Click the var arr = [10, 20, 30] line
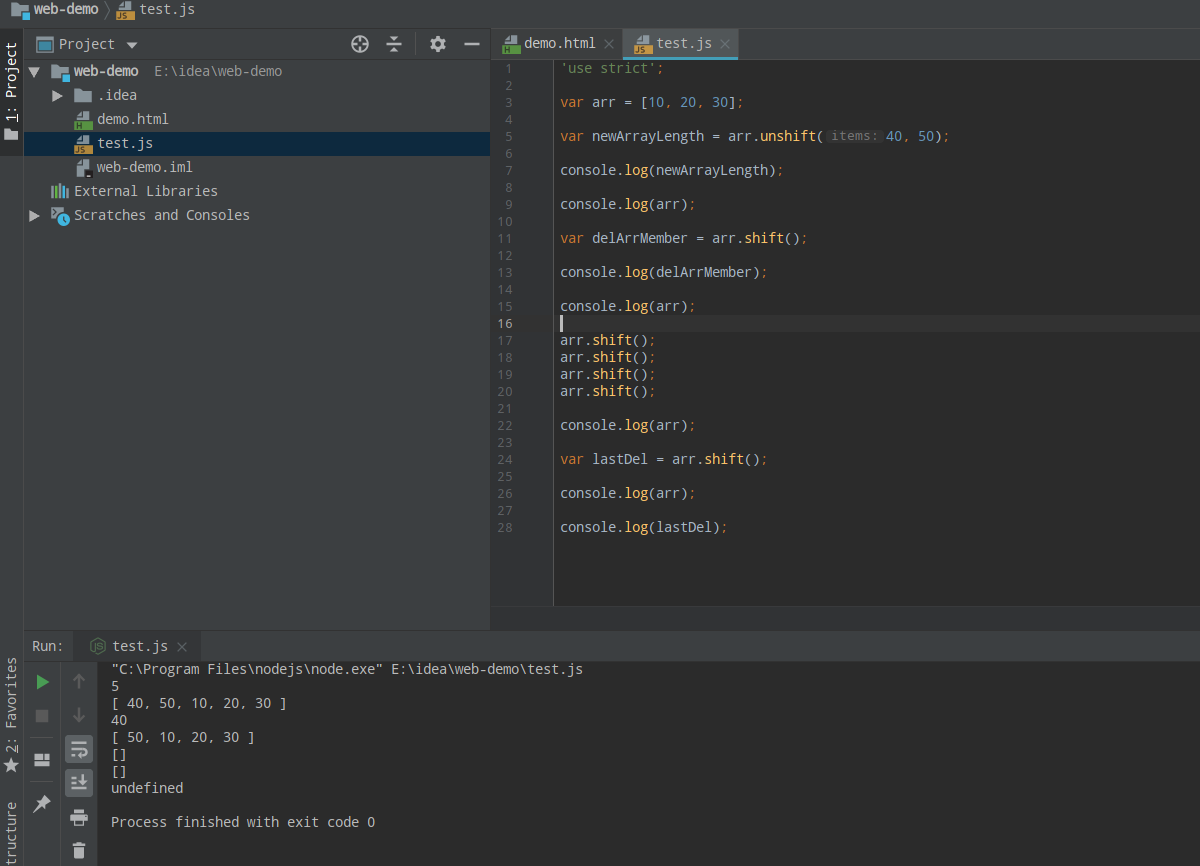This screenshot has height=866, width=1200. tap(652, 102)
